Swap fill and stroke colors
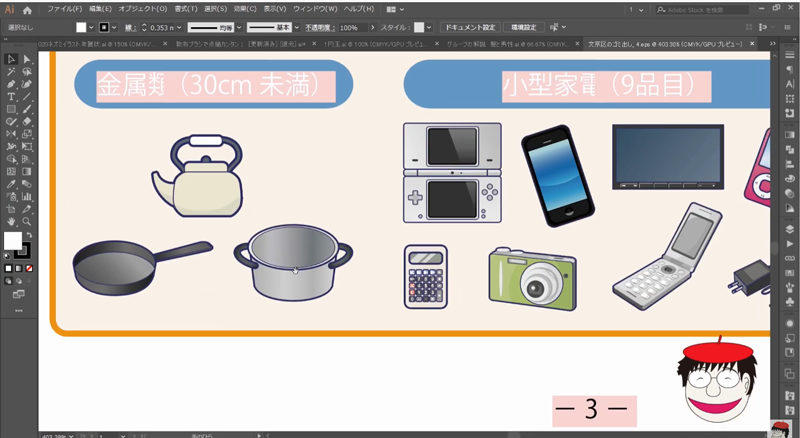The width and height of the screenshot is (800, 438). pyautogui.click(x=29, y=235)
